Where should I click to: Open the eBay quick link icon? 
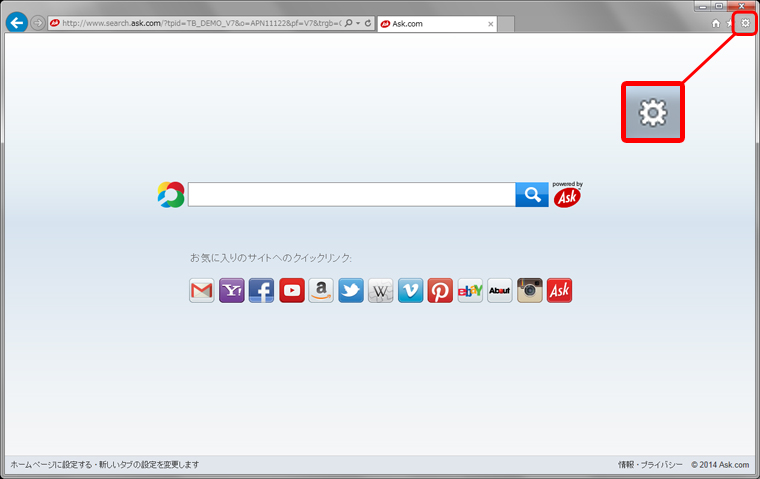pyautogui.click(x=470, y=290)
